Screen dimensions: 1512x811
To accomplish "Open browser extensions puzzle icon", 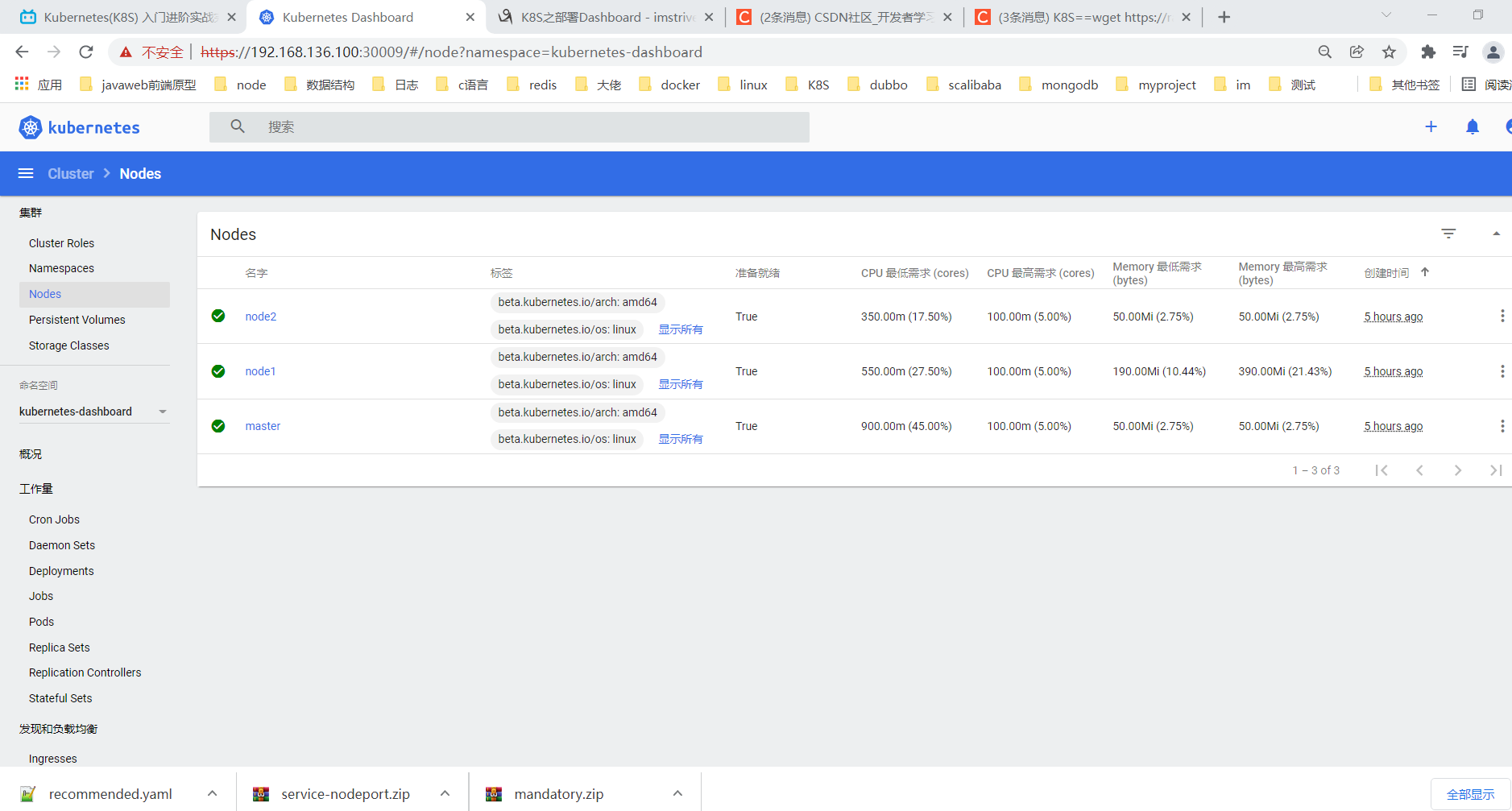I will 1428,52.
